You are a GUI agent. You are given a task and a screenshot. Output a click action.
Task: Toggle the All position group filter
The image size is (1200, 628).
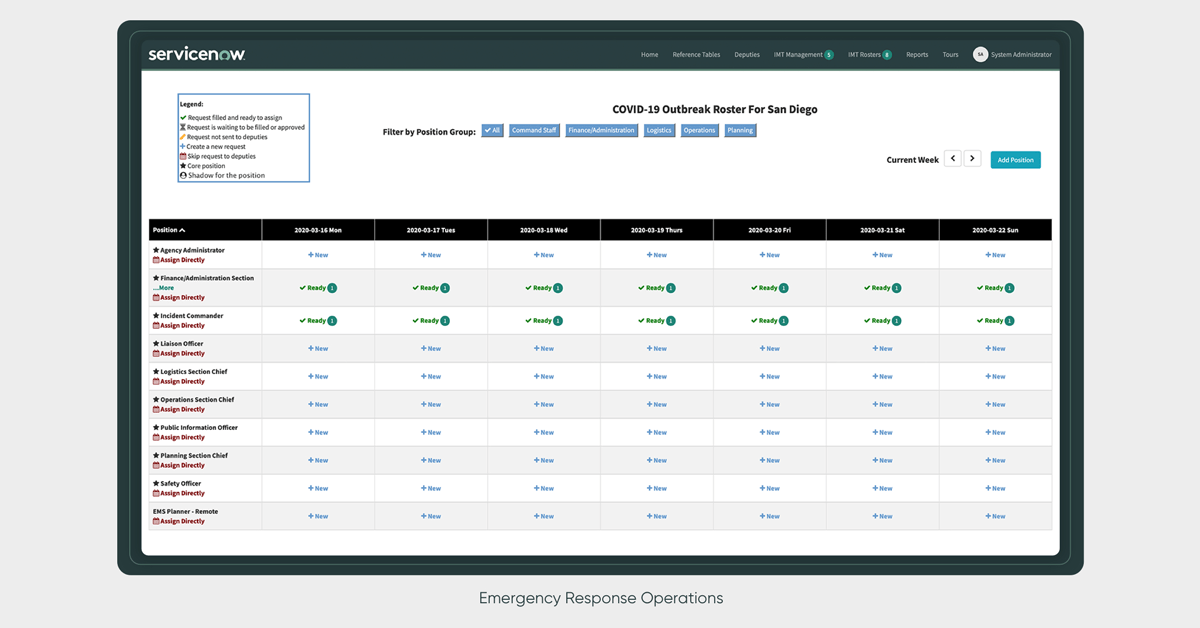pos(492,130)
